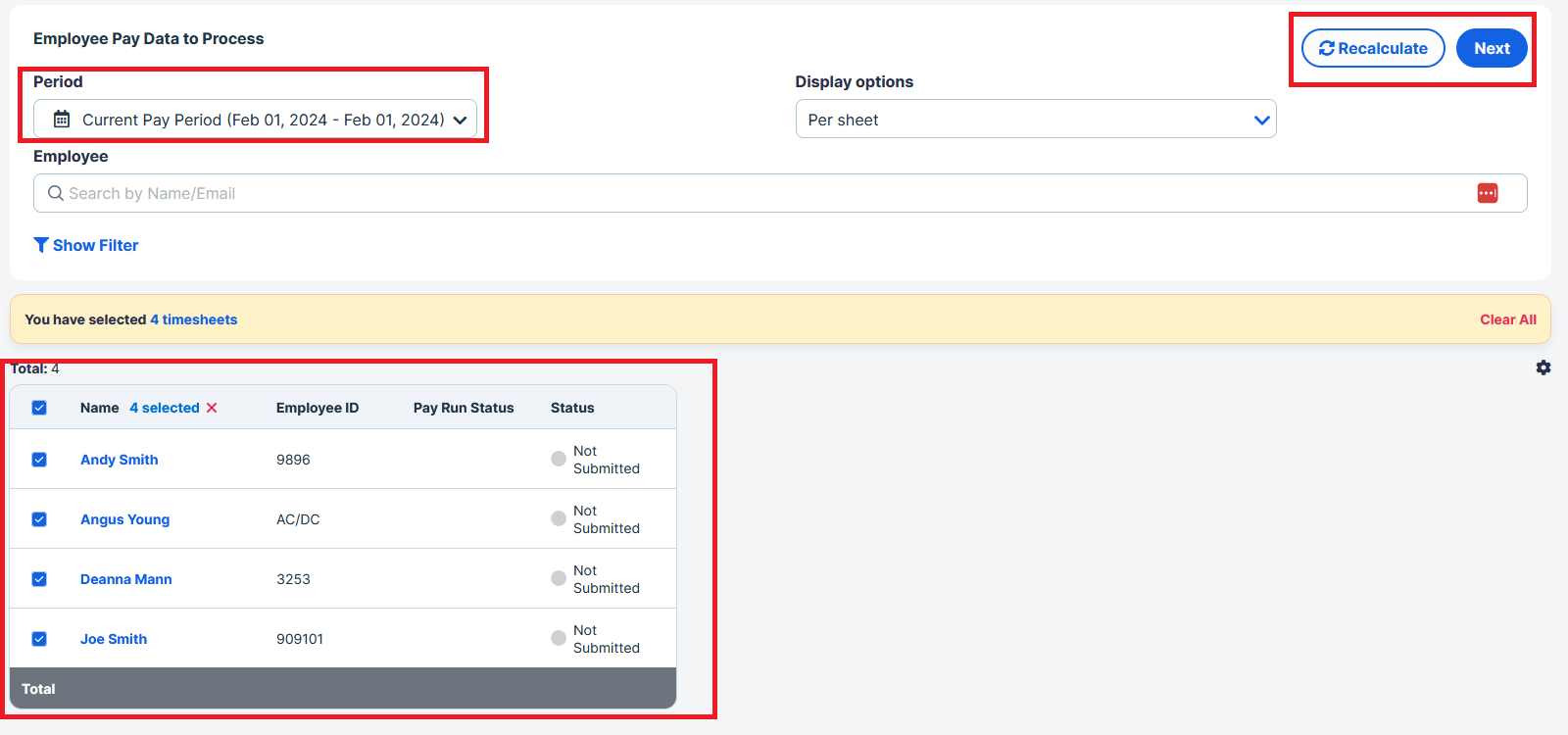Image resolution: width=1568 pixels, height=735 pixels.
Task: Click the calendar icon in Period field
Action: coord(62,120)
